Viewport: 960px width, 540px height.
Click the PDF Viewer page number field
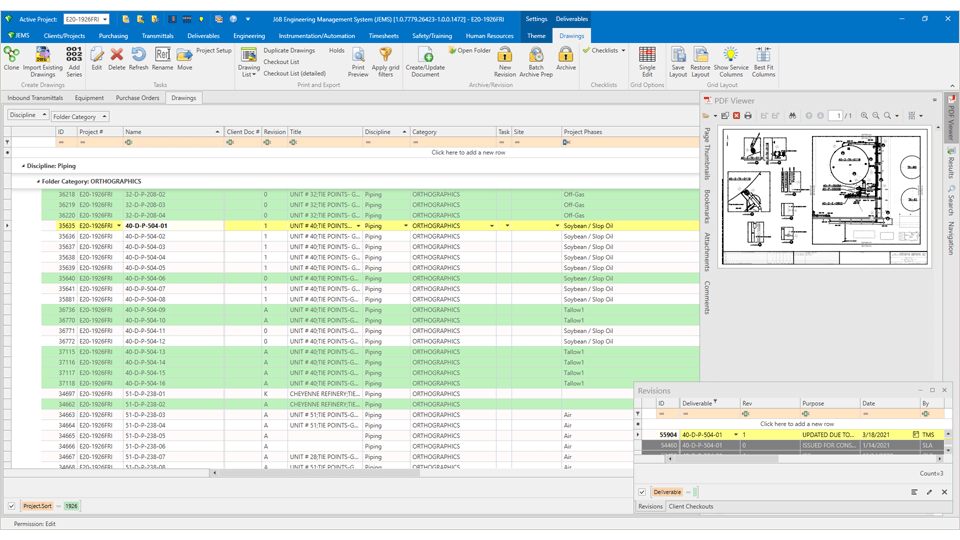pos(836,116)
